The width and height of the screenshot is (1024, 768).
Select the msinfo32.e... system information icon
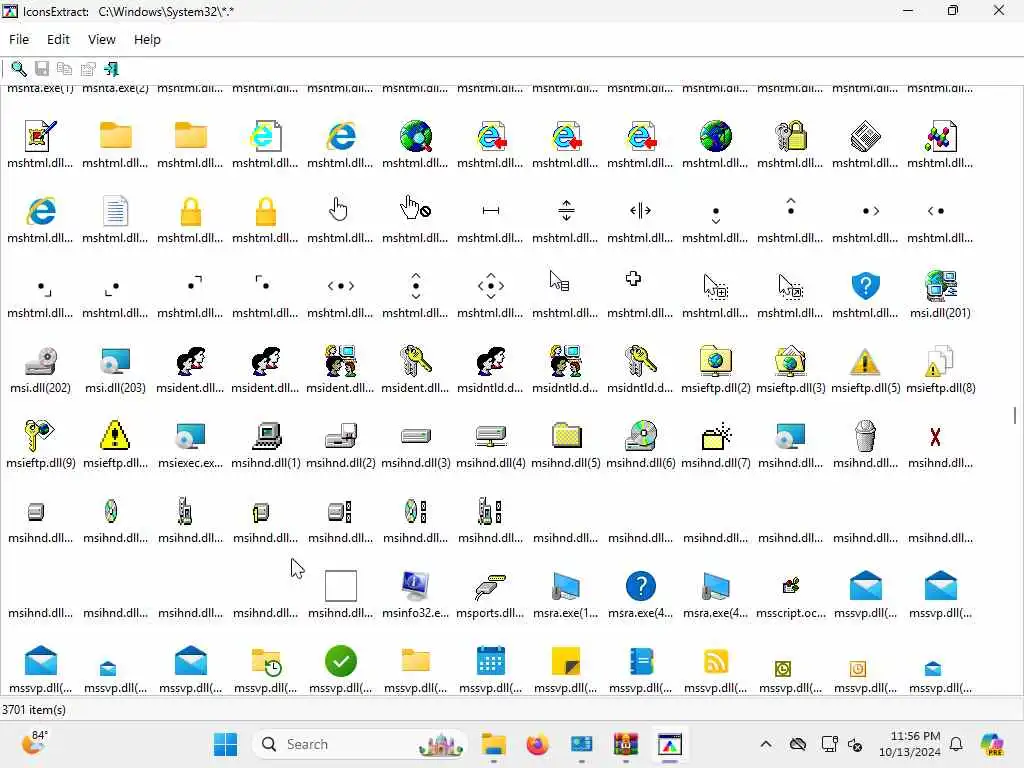pos(415,586)
